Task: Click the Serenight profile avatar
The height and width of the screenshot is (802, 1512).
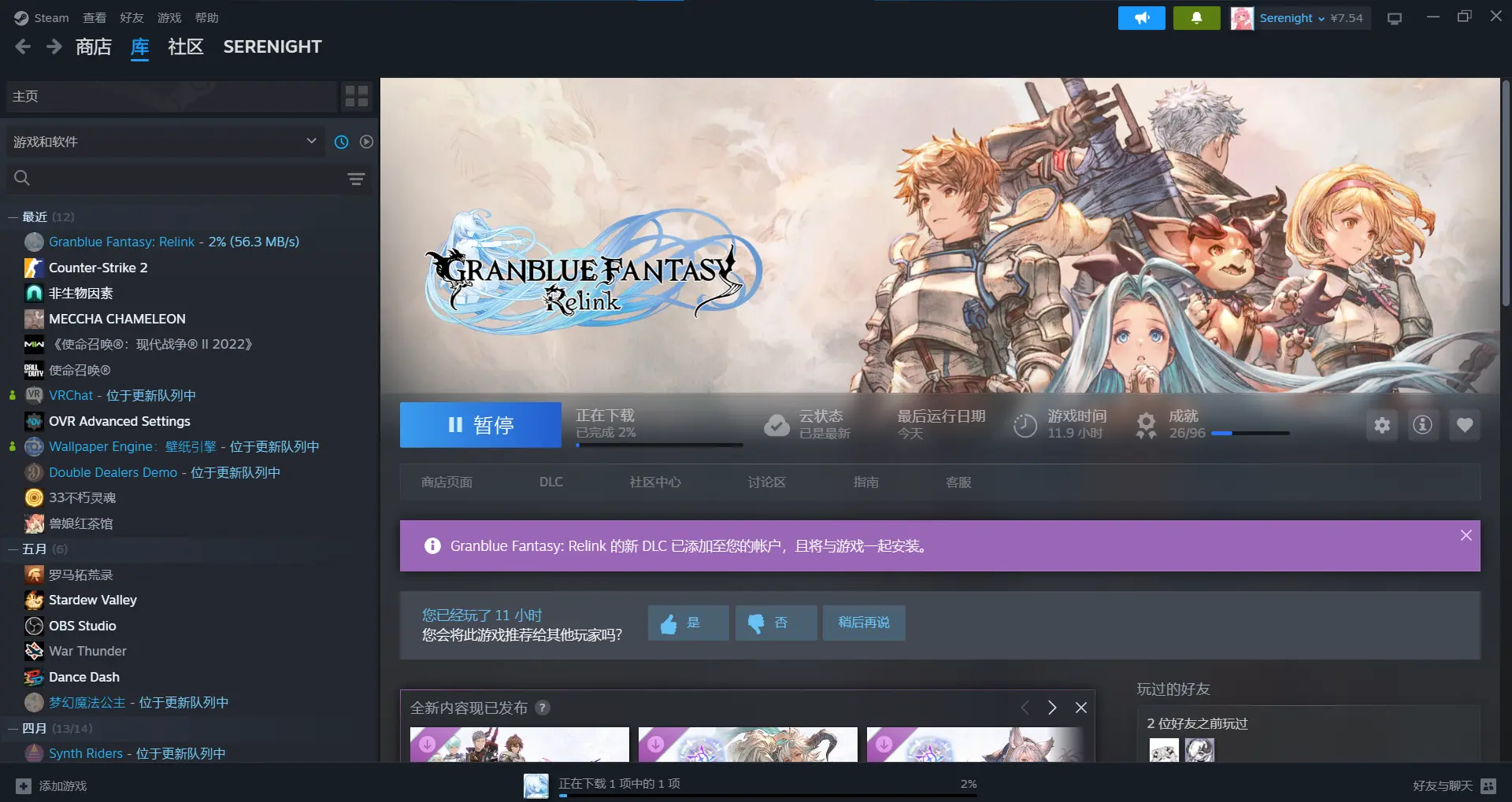Action: tap(1242, 18)
